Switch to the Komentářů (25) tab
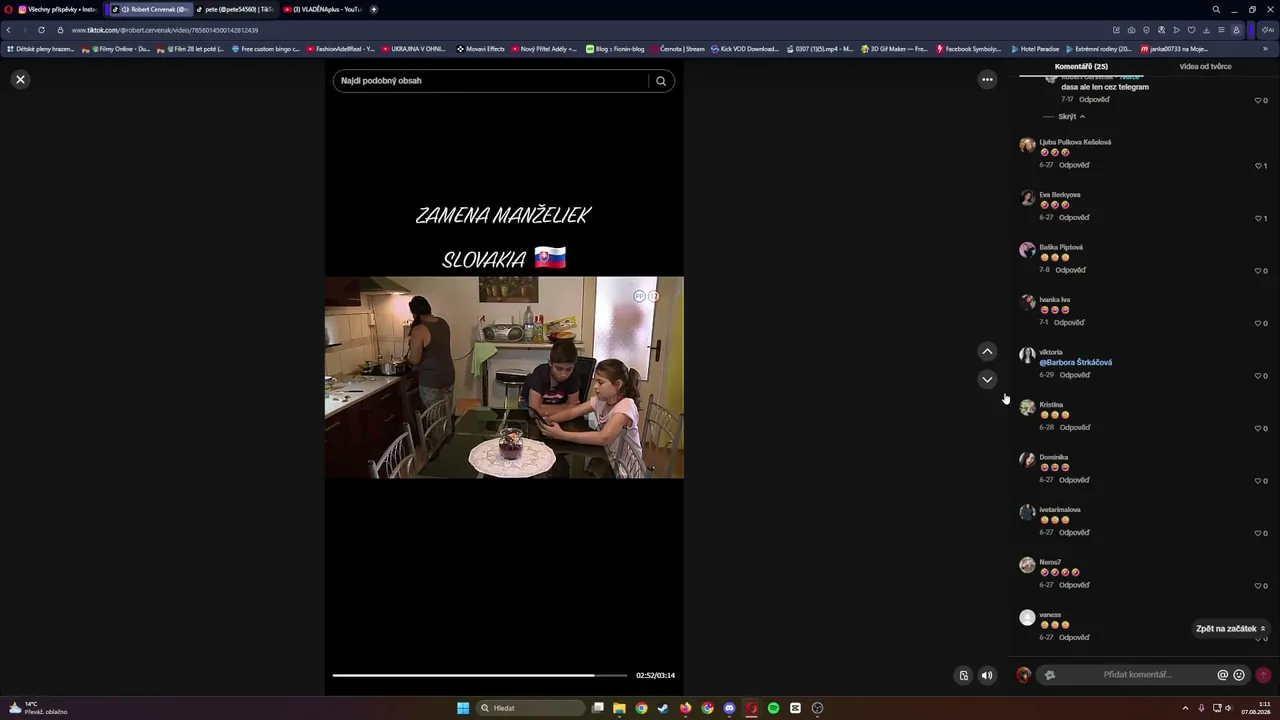 point(1081,67)
